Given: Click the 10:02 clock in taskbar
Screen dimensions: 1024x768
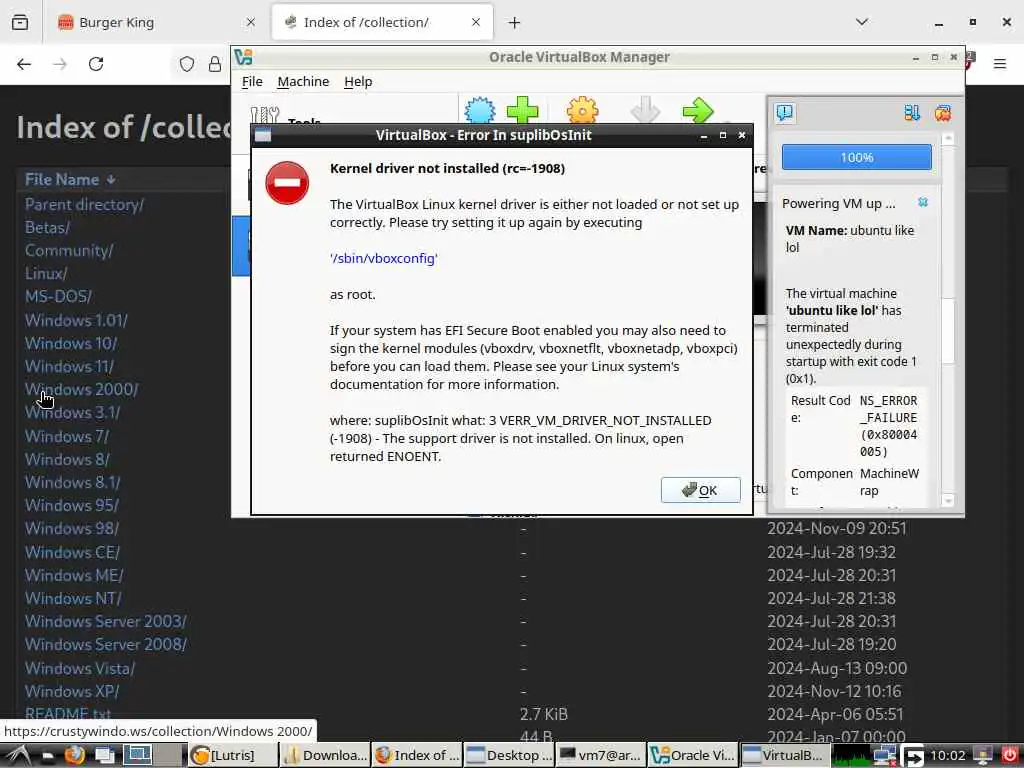Looking at the screenshot, I should point(947,756).
